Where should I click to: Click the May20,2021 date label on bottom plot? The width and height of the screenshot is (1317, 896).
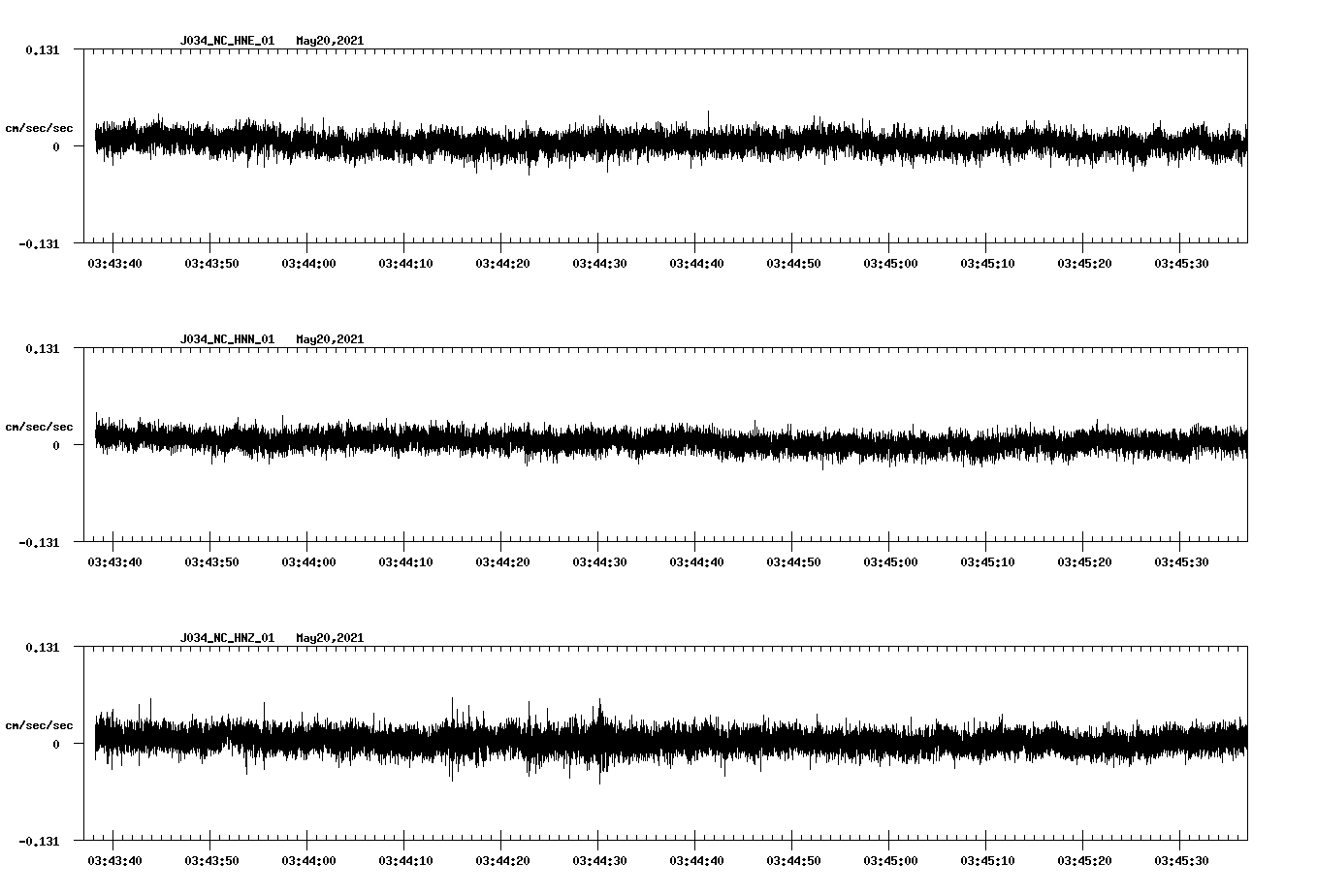[330, 637]
